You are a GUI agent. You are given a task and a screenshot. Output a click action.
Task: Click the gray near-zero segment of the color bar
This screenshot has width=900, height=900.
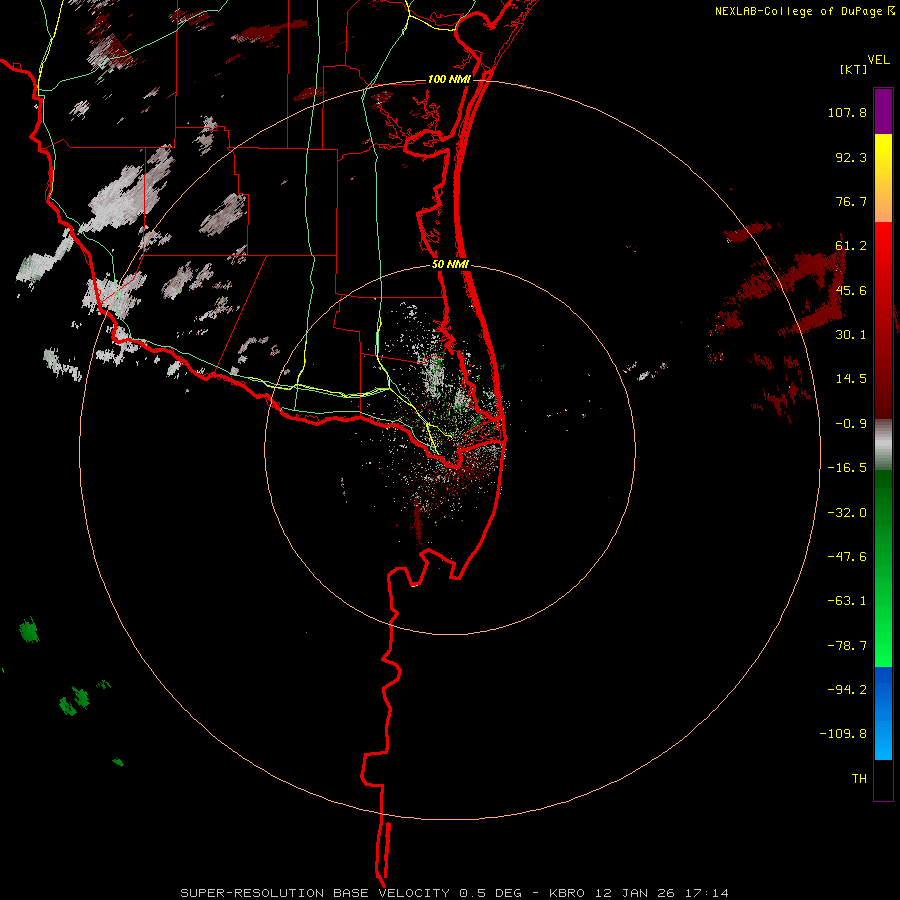(x=883, y=445)
